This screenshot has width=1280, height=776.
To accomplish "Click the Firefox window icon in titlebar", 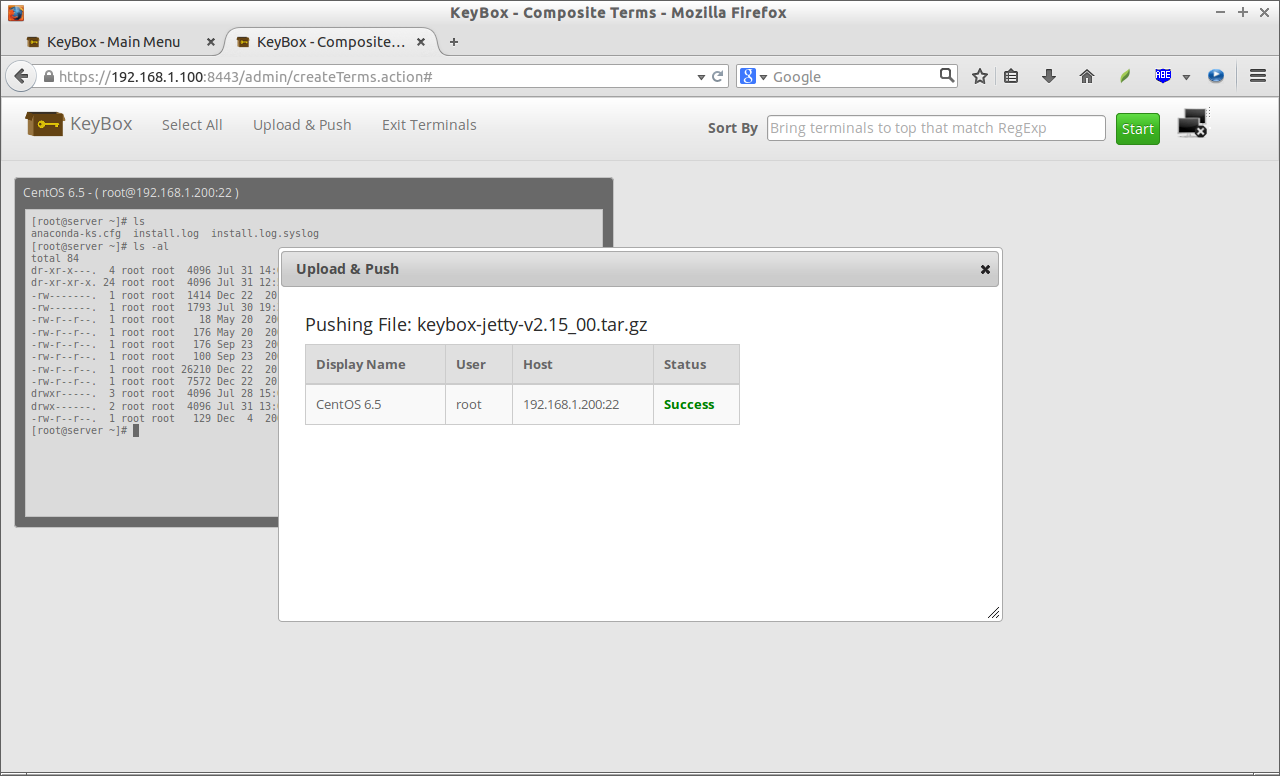I will (15, 13).
